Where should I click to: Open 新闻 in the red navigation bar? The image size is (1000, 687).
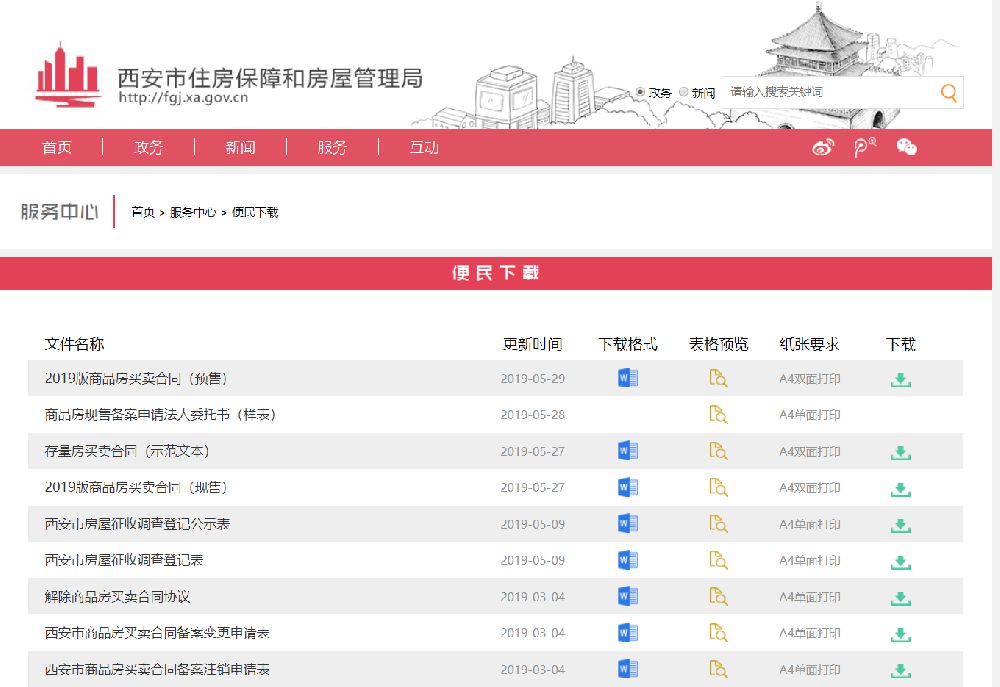pos(240,147)
